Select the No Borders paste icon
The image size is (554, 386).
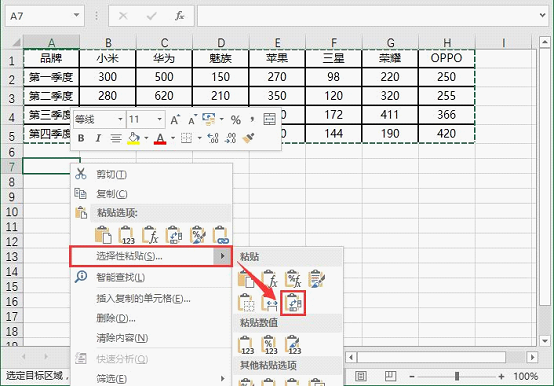click(246, 303)
